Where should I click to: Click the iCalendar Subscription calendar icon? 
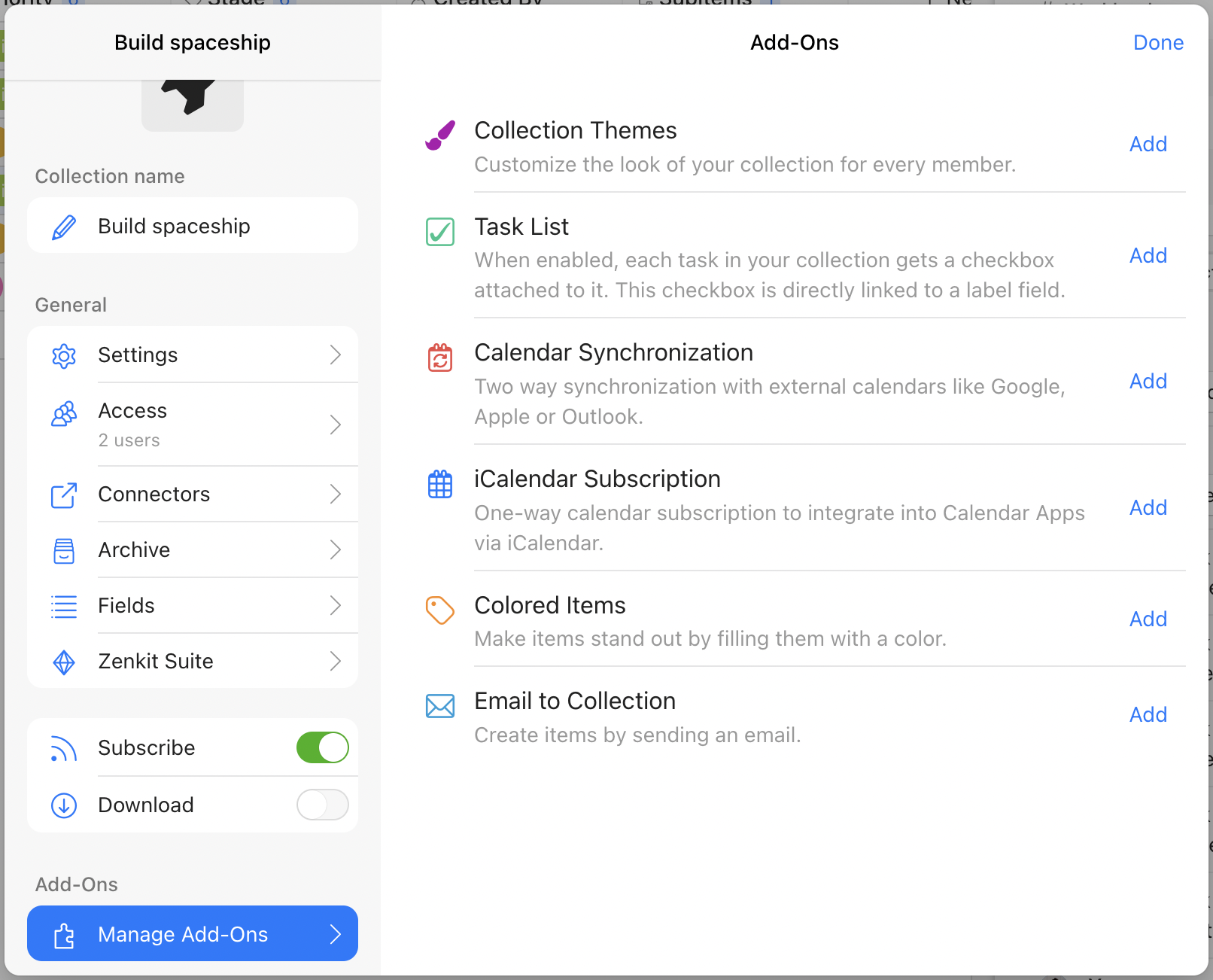pyautogui.click(x=440, y=484)
